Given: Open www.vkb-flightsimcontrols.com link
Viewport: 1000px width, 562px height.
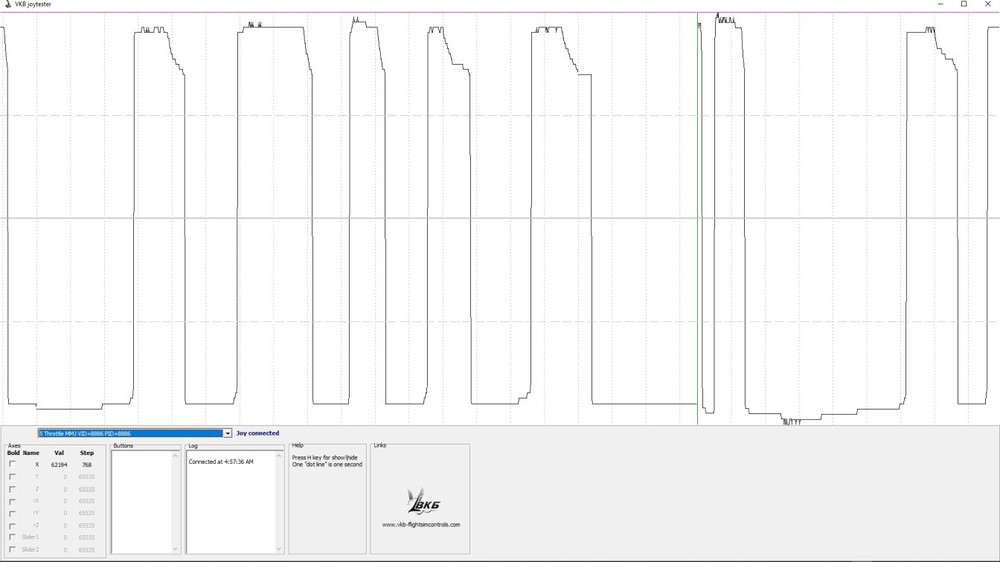Looking at the screenshot, I should point(421,525).
